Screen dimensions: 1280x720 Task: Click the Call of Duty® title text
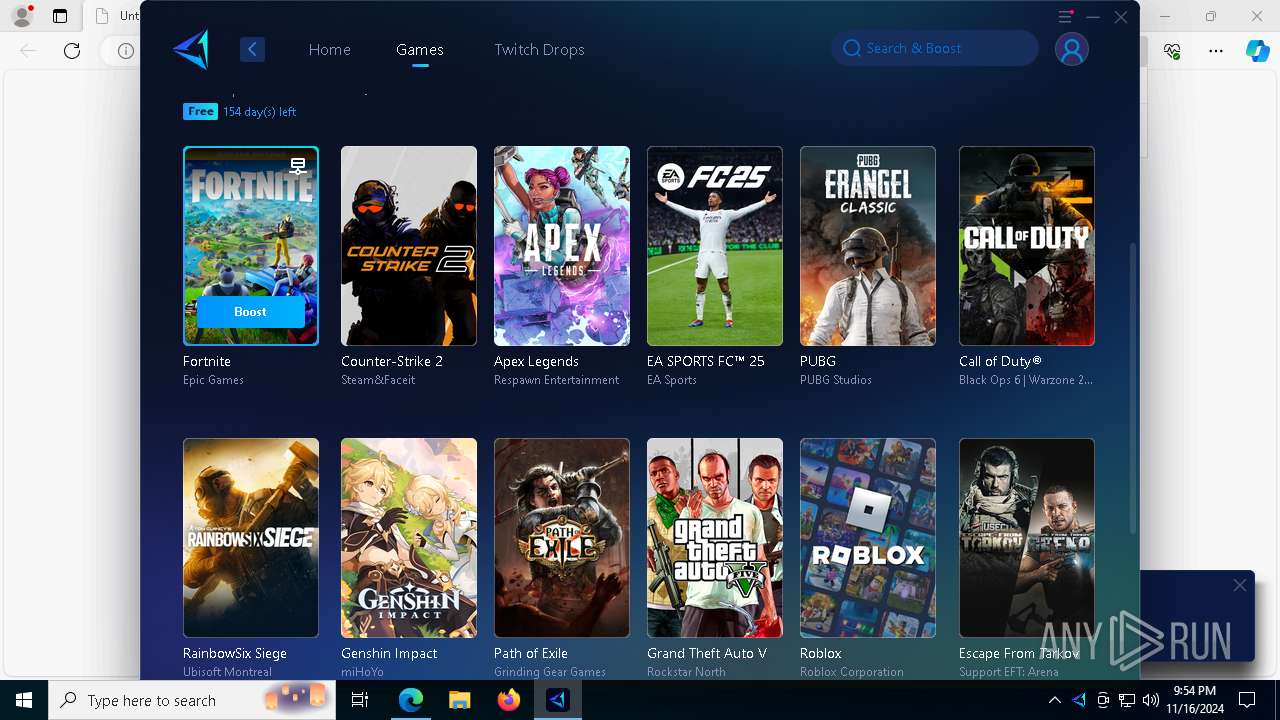click(x=1000, y=361)
